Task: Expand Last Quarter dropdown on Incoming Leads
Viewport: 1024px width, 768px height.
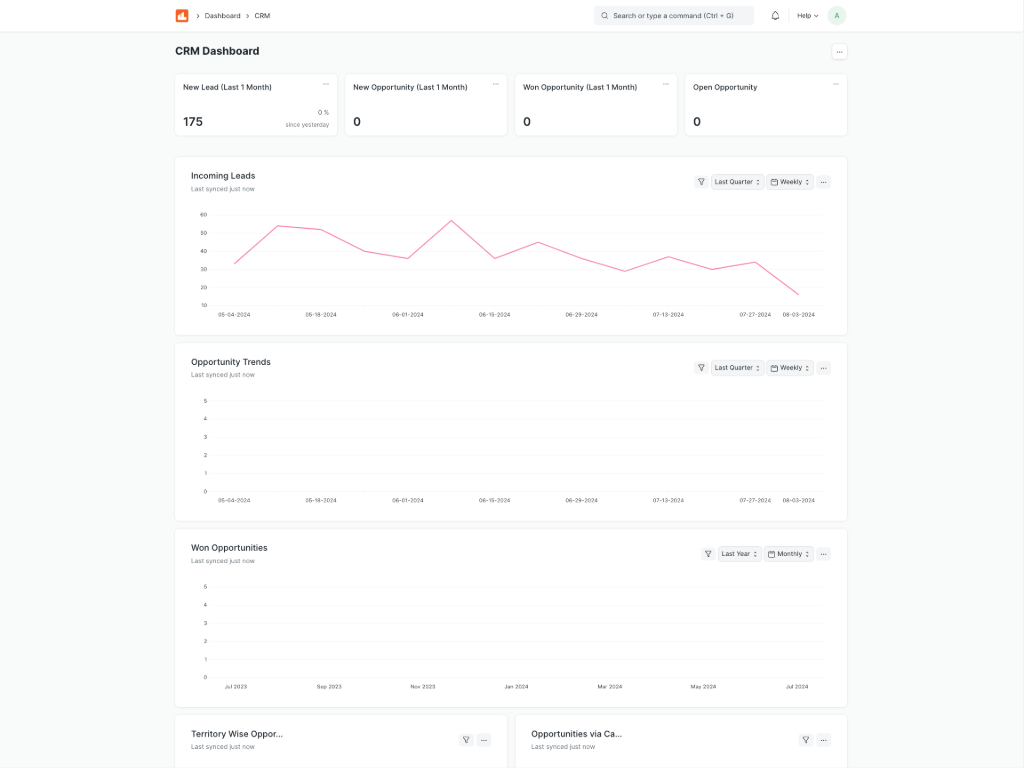Action: click(737, 182)
